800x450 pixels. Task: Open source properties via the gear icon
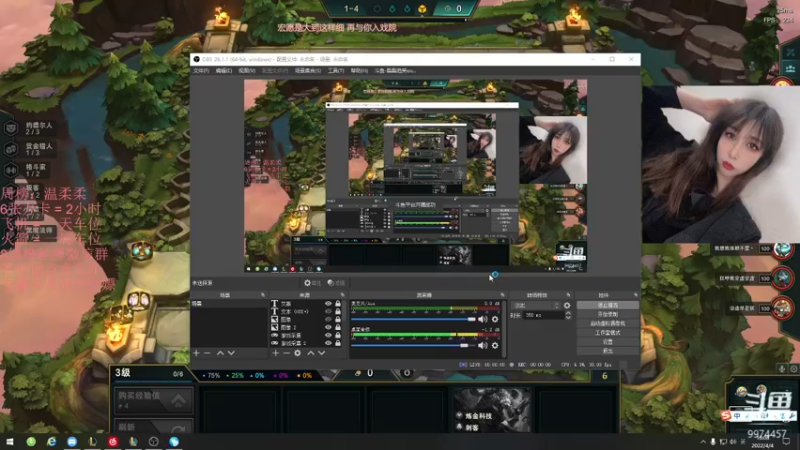pos(297,353)
